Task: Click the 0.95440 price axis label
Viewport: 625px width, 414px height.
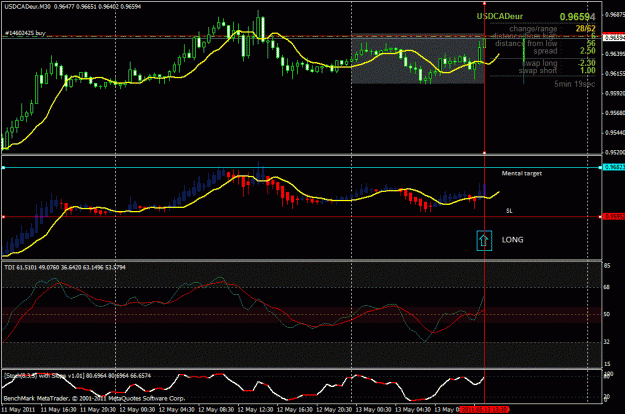Action: (614, 133)
